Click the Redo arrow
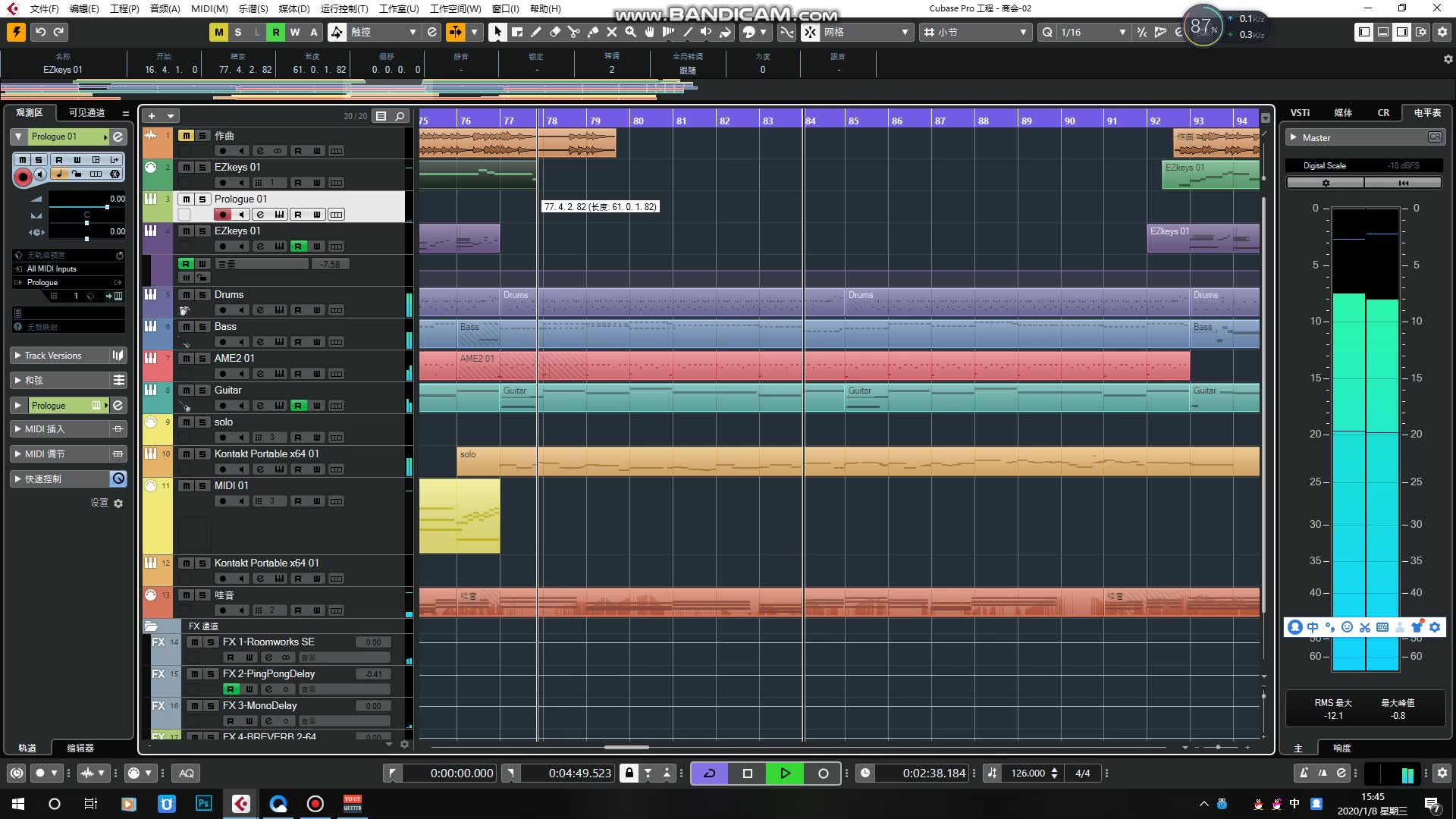This screenshot has width=1456, height=819. pos(59,32)
